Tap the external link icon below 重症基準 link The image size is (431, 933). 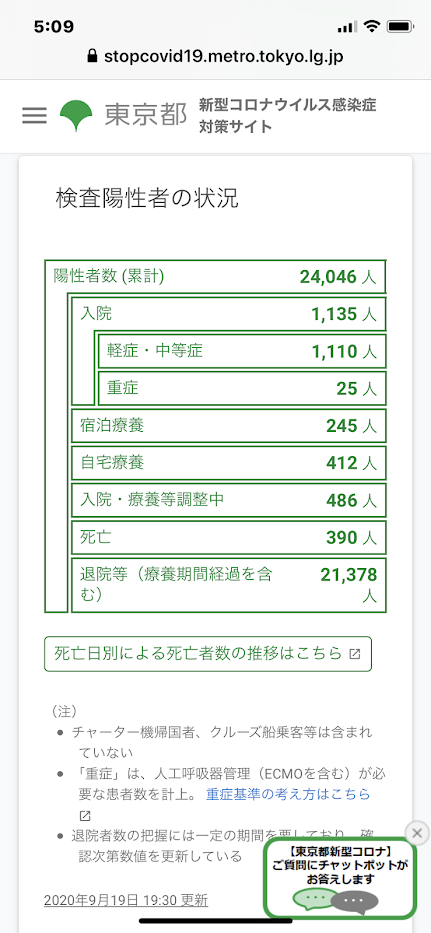point(85,815)
